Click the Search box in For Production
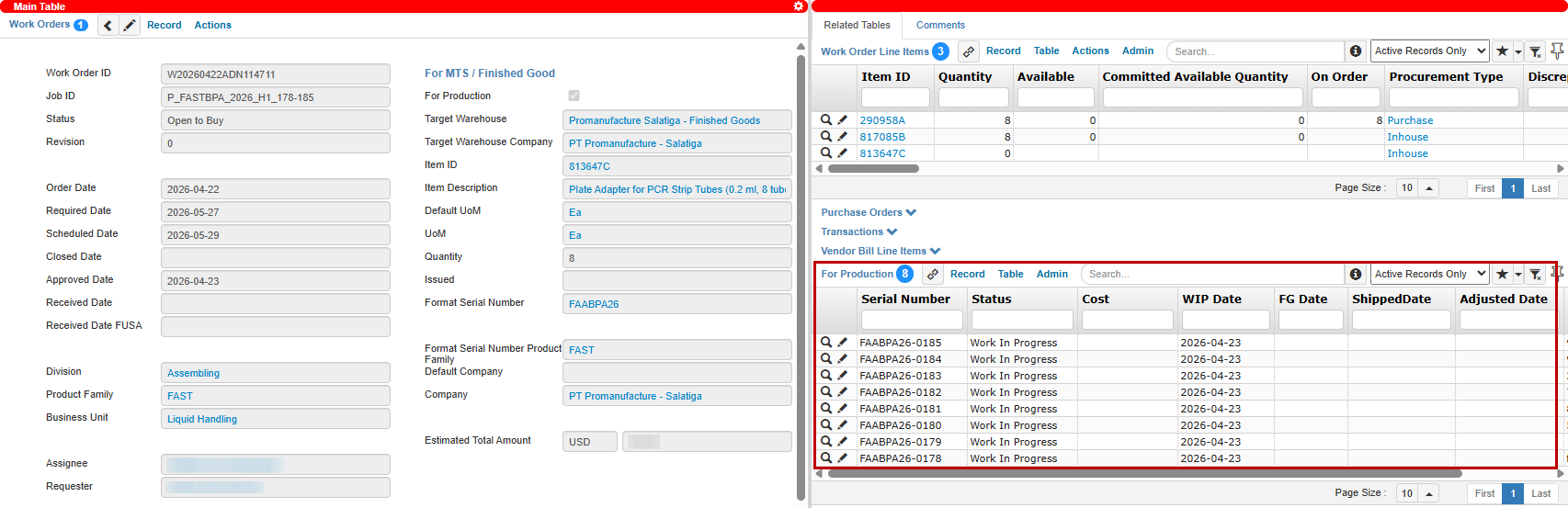The image size is (1568, 508). [x=1212, y=275]
